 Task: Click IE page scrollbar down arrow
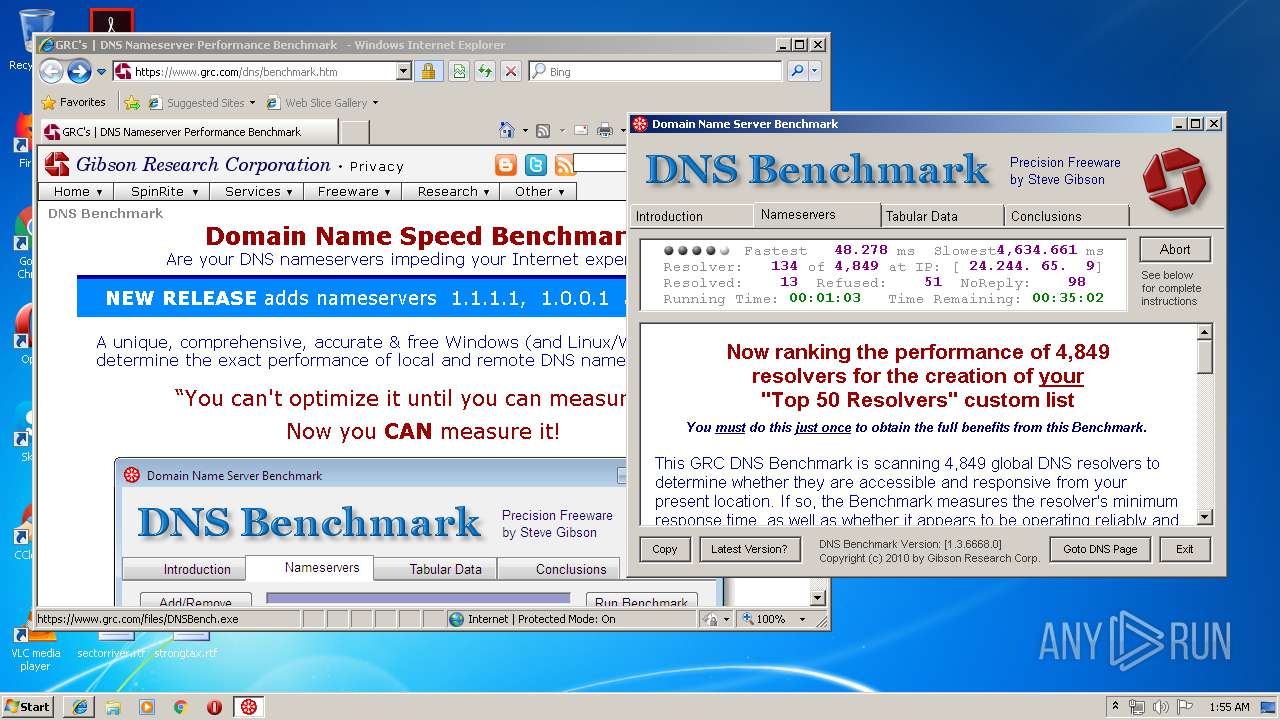pyautogui.click(x=818, y=598)
